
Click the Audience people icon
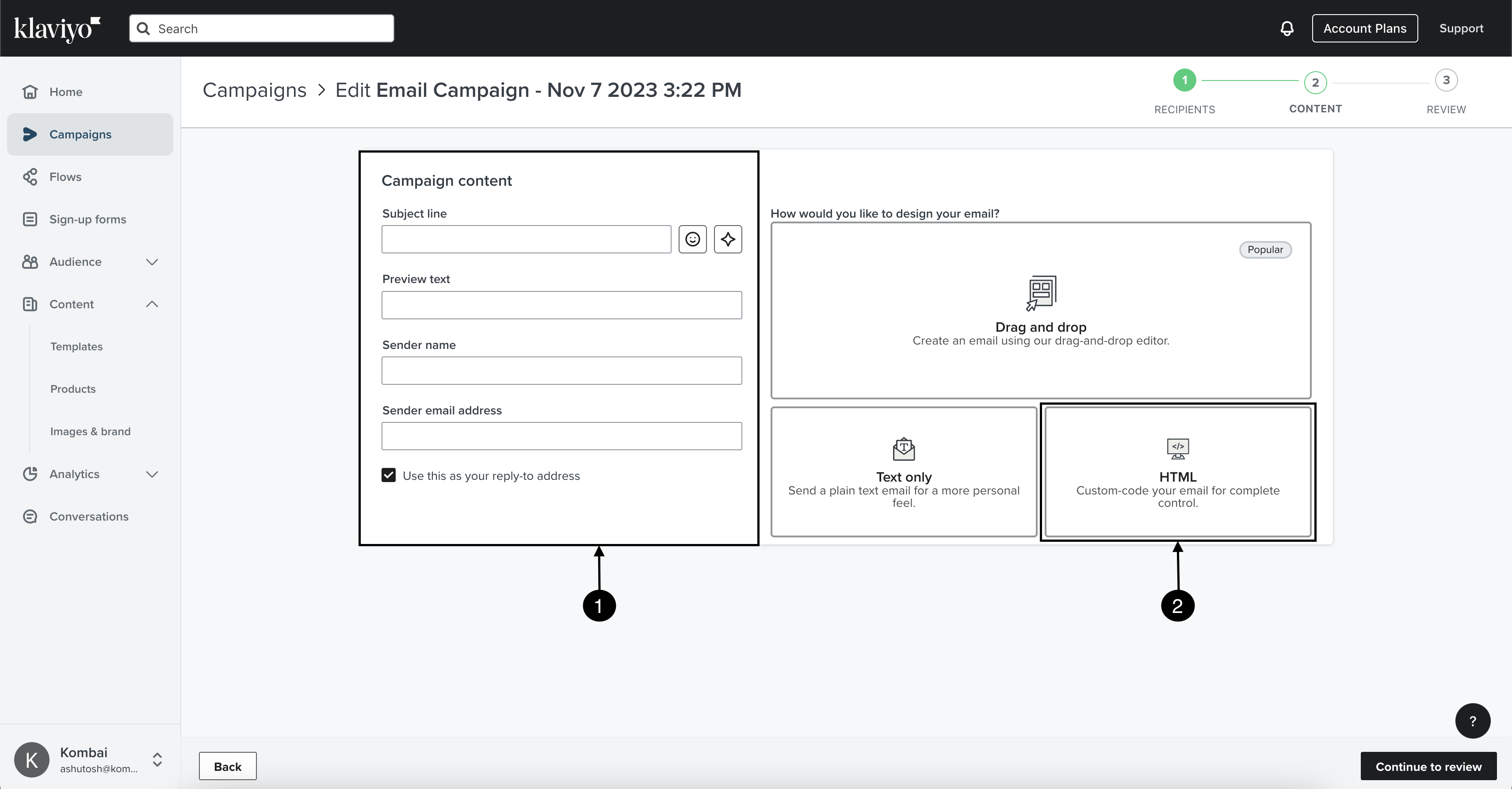pos(30,262)
